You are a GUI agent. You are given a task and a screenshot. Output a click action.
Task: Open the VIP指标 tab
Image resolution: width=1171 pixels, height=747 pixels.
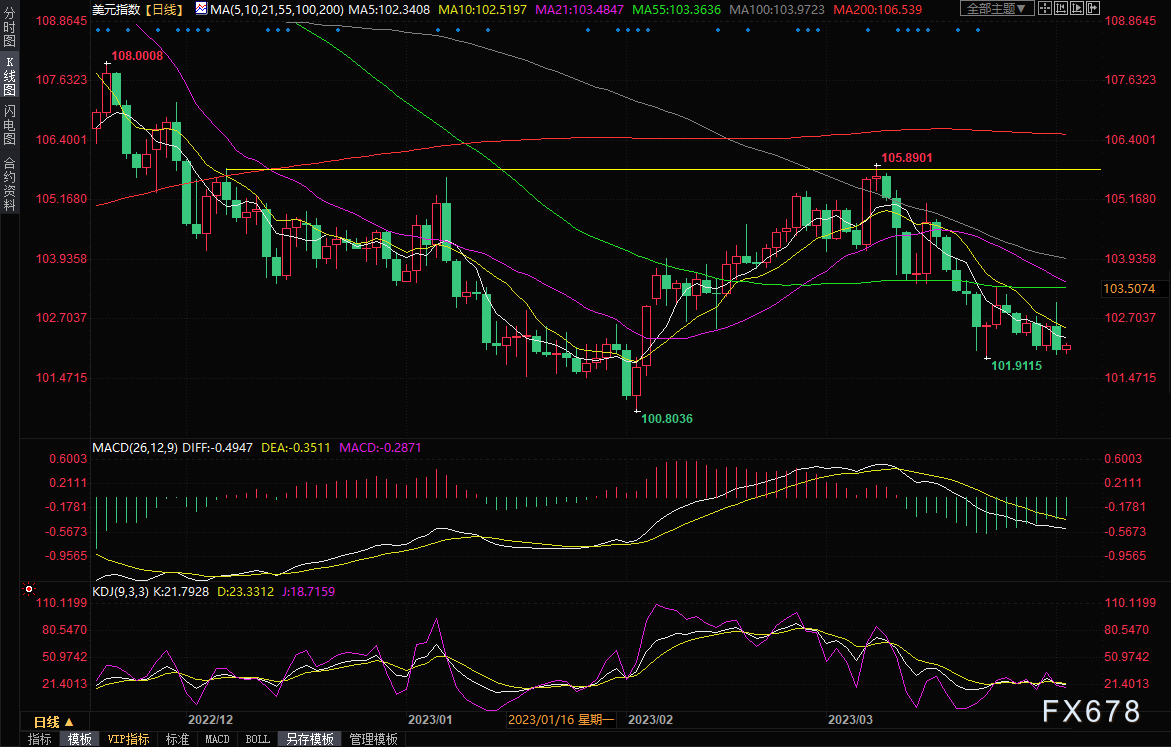click(128, 739)
